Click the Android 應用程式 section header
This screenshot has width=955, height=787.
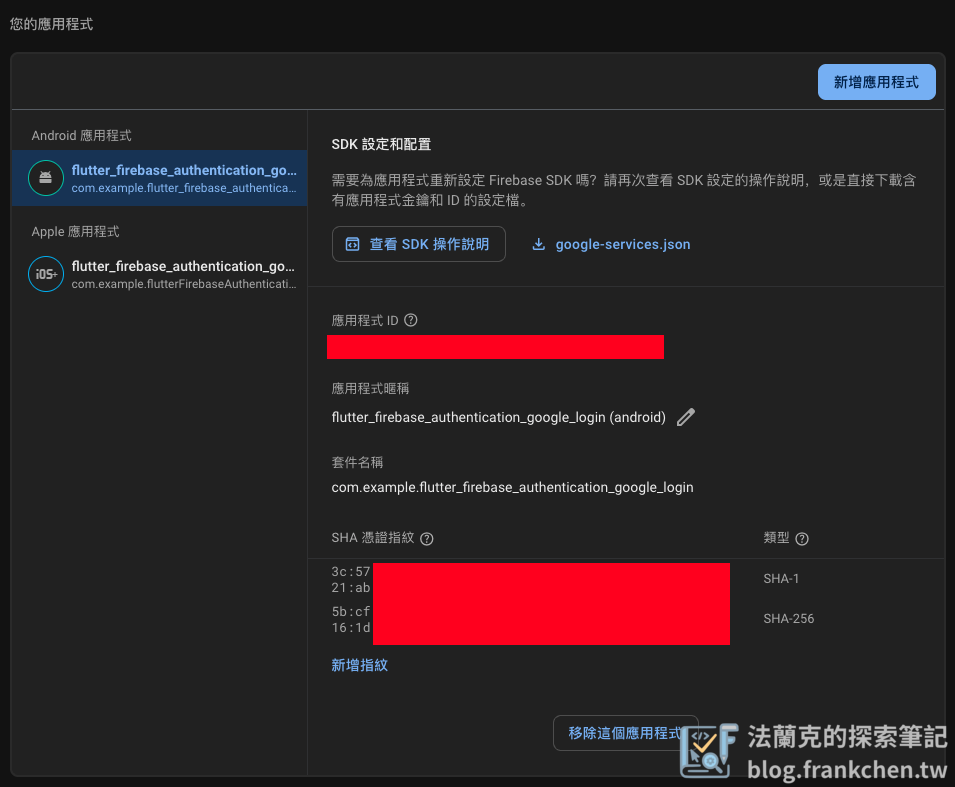pyautogui.click(x=82, y=135)
